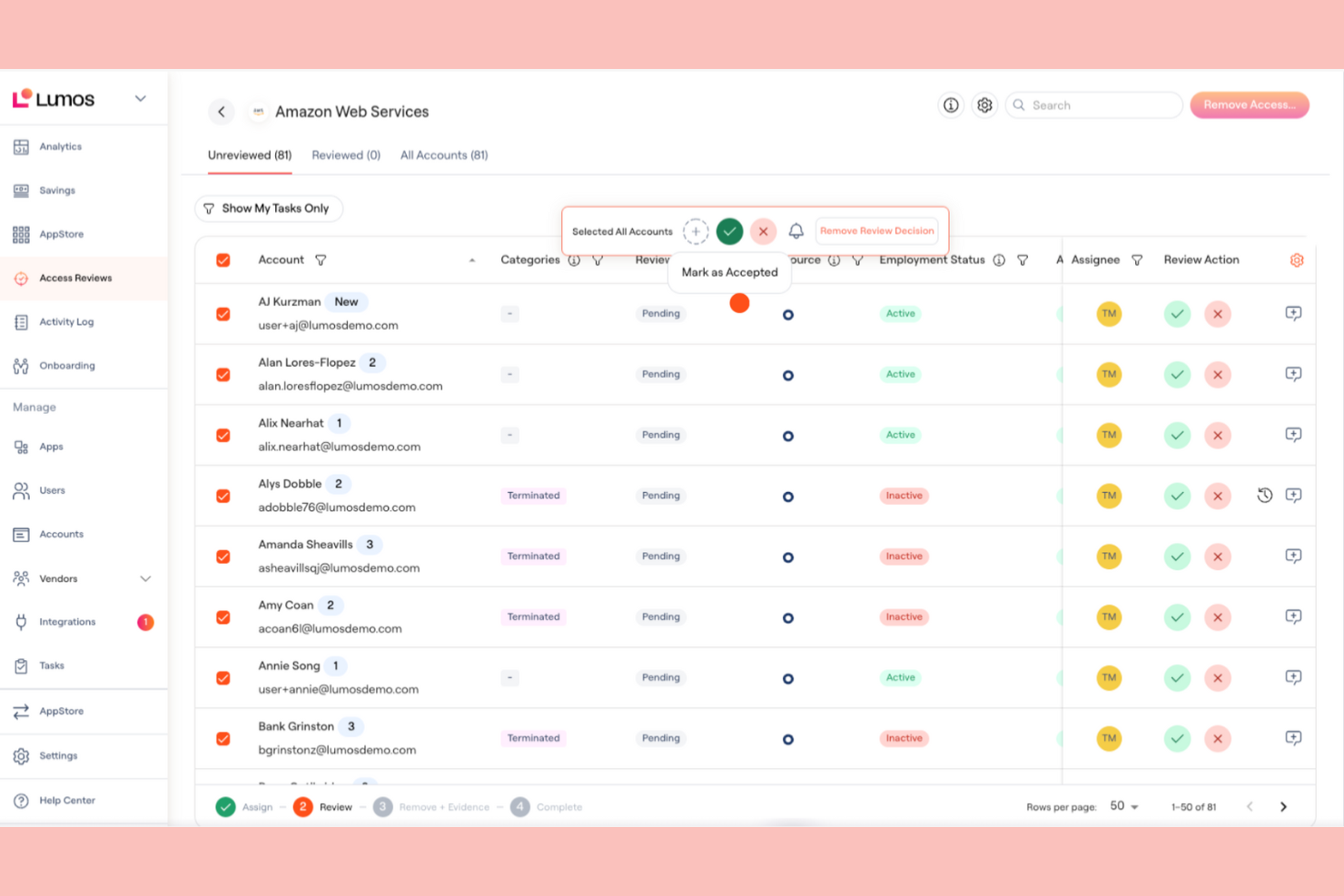
Task: Open the Rows per page dropdown
Action: 1122,806
